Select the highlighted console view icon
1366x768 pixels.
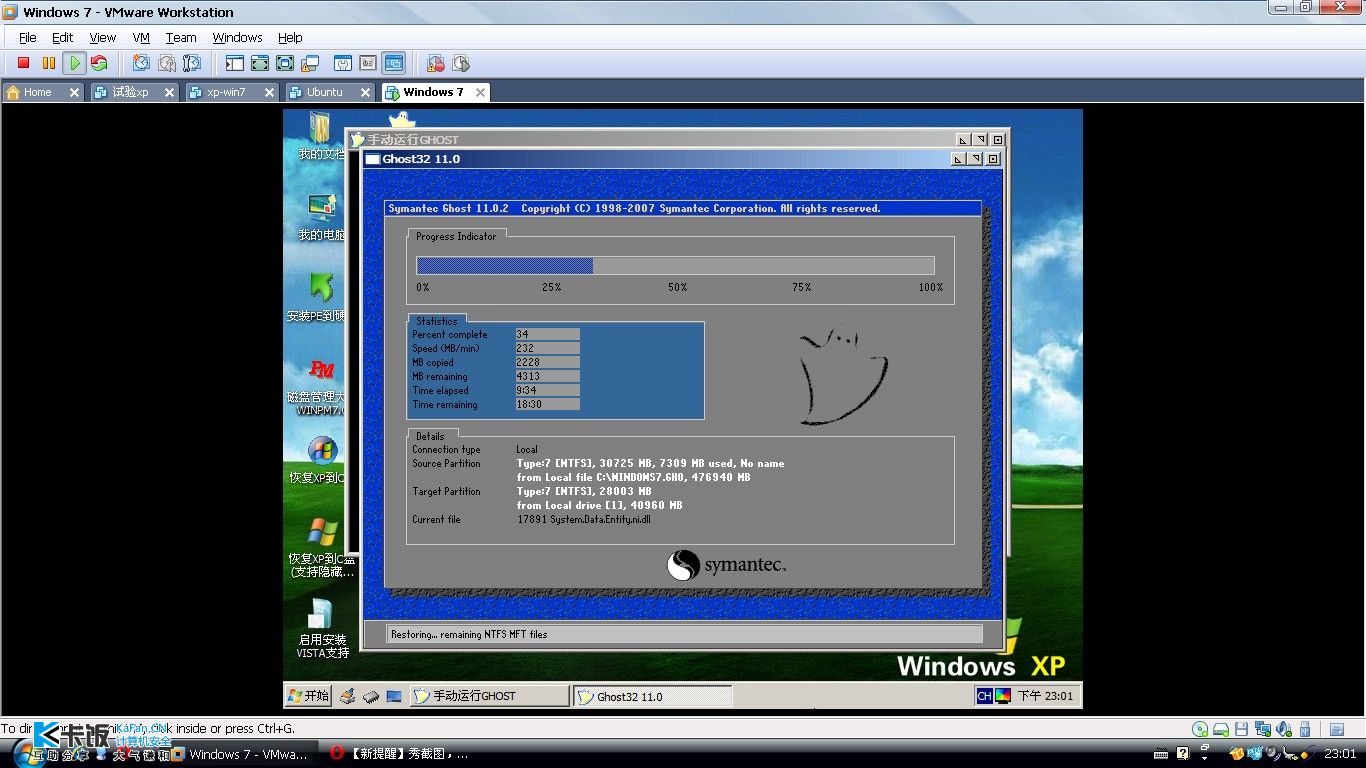(393, 63)
